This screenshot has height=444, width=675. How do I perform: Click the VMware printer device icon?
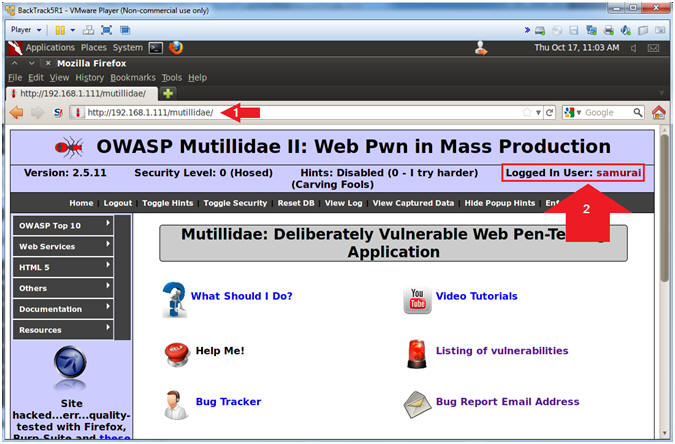pyautogui.click(x=609, y=31)
